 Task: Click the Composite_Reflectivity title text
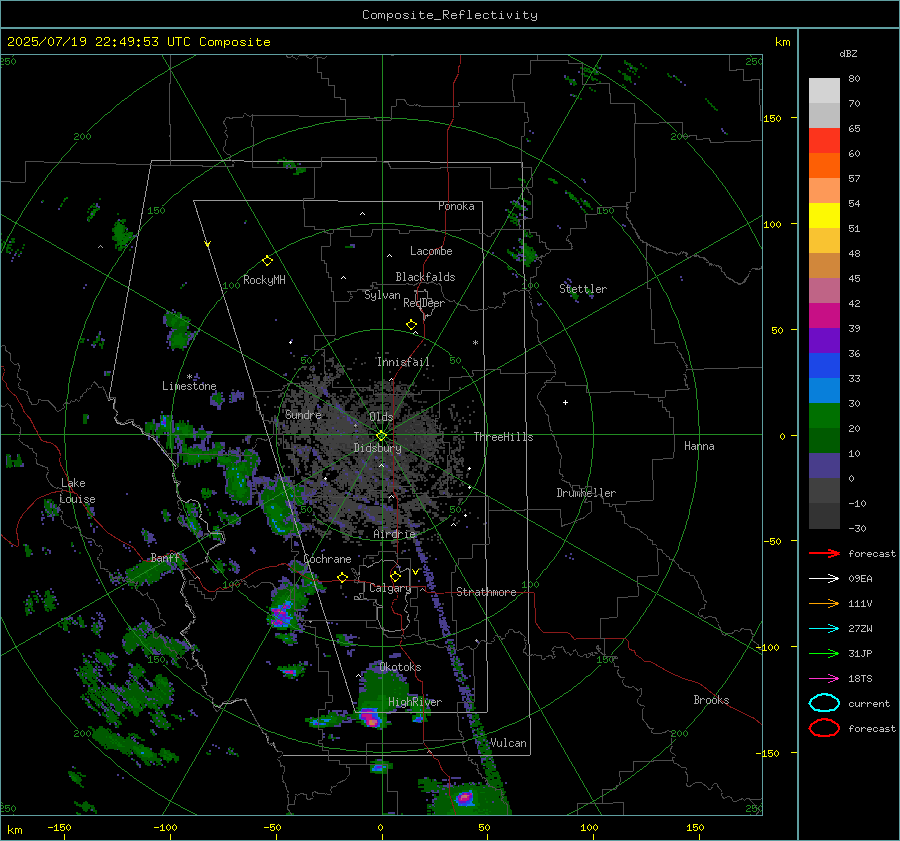450,15
